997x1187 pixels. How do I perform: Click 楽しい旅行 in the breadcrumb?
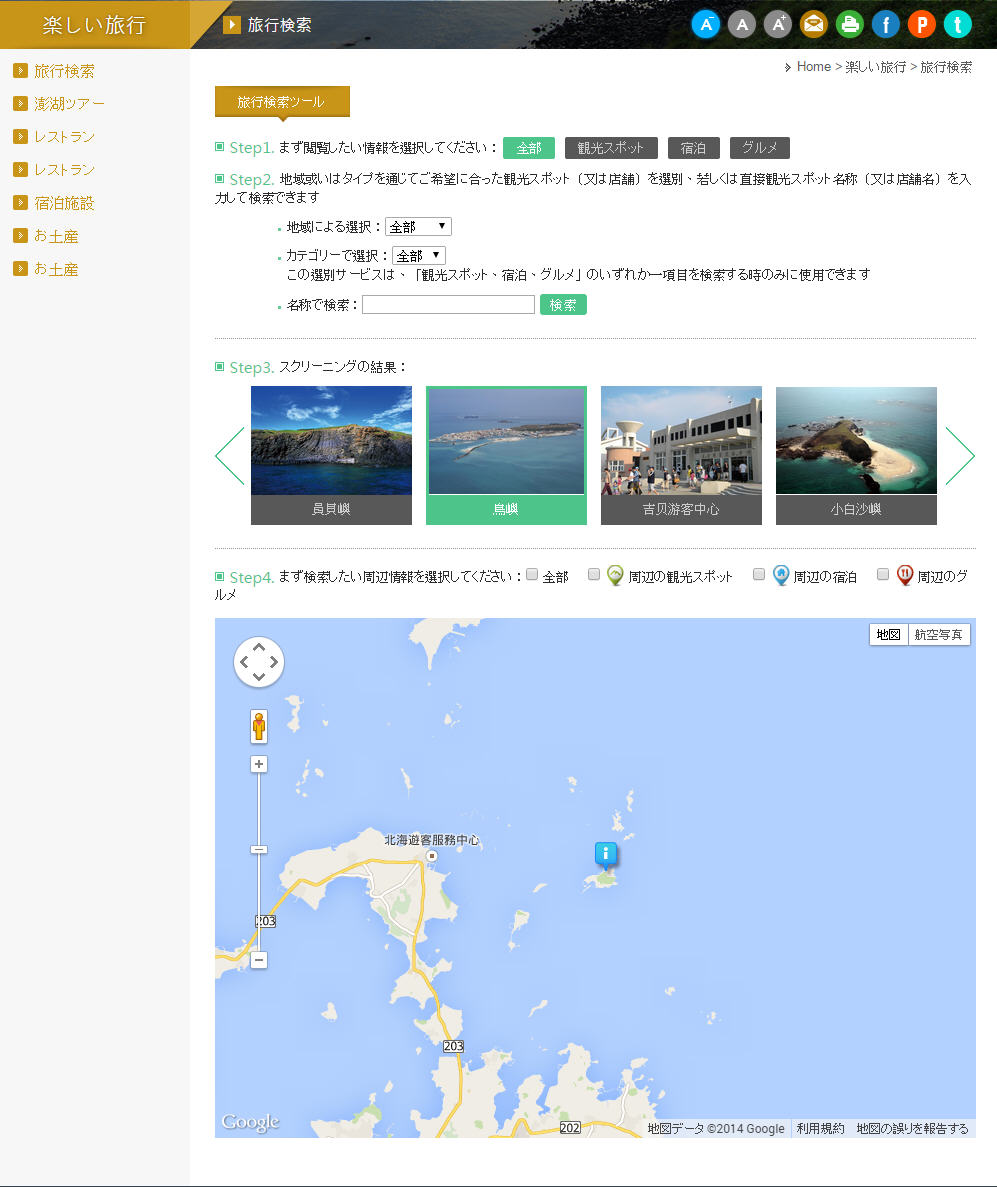(x=876, y=67)
